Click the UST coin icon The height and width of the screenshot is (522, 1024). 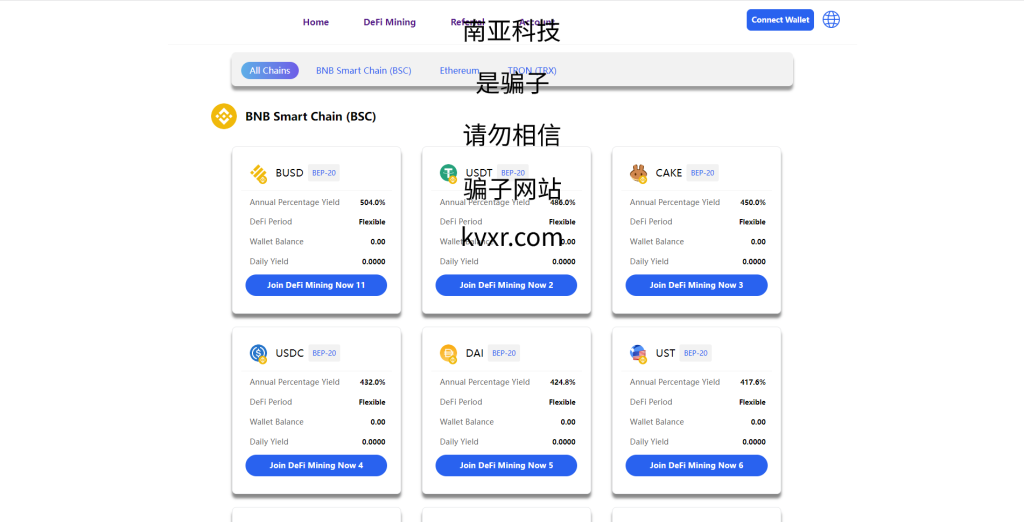coord(638,353)
